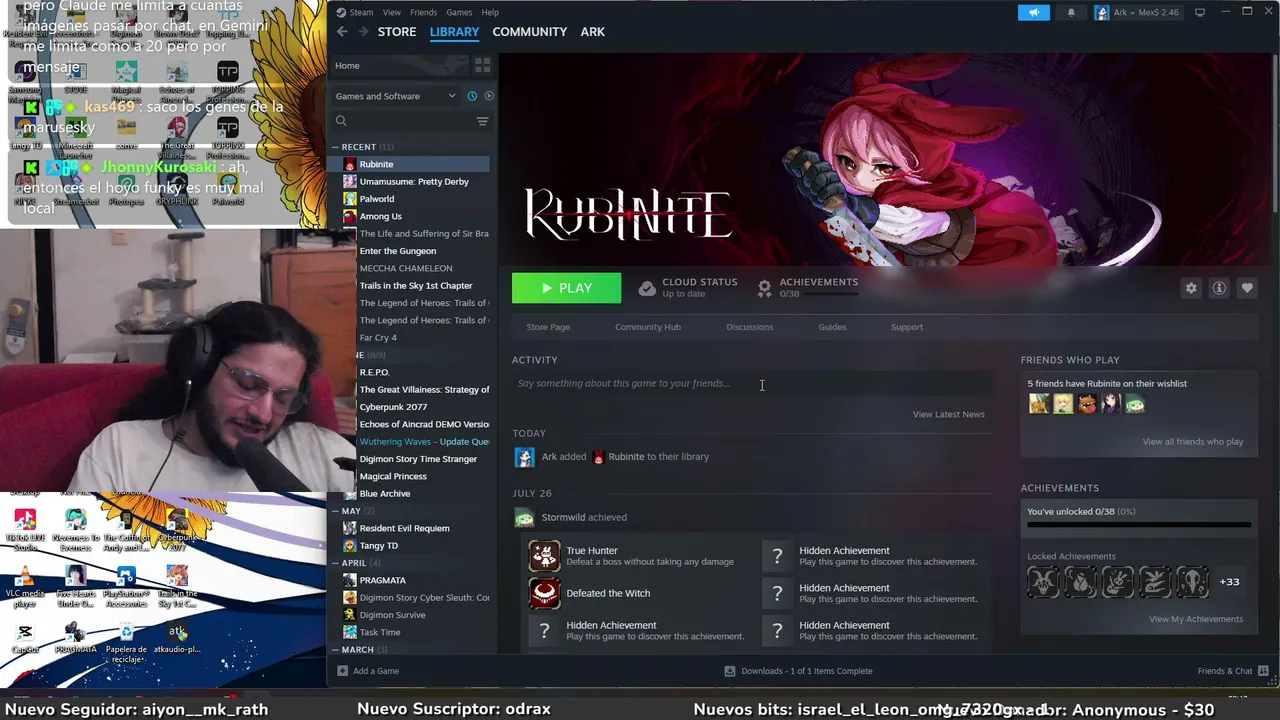1280x720 pixels.
Task: Open the Help menu
Action: (490, 12)
